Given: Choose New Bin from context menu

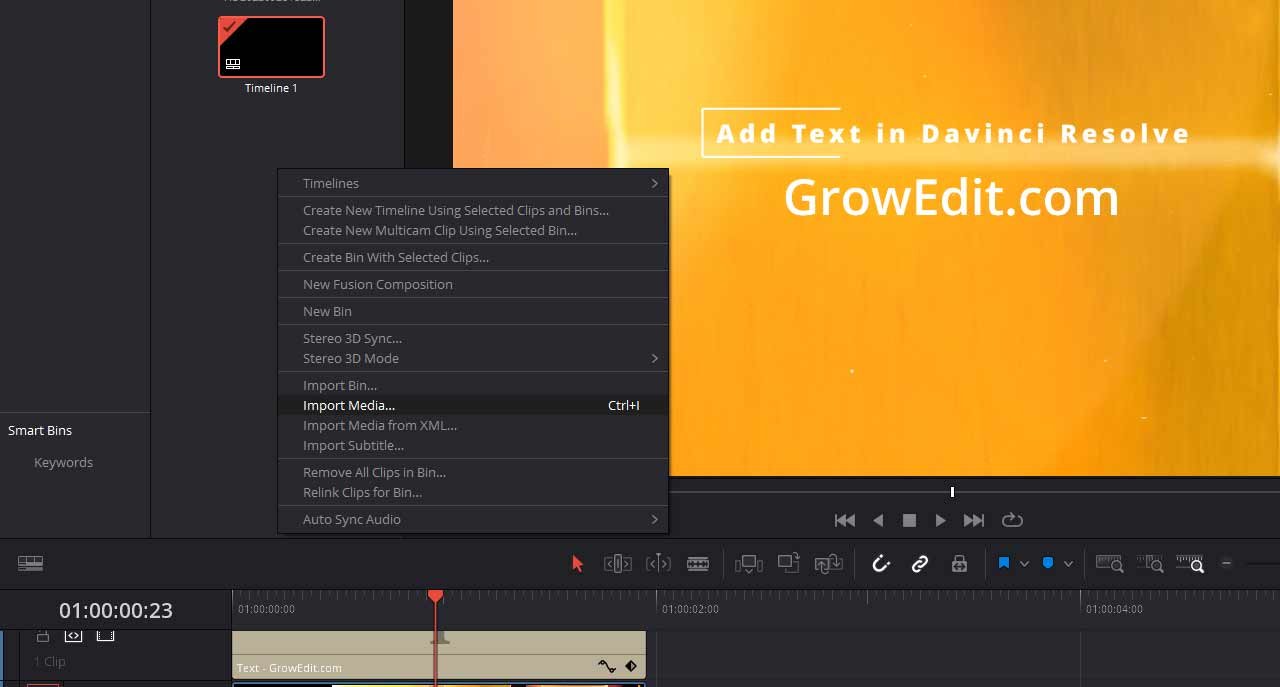Looking at the screenshot, I should pyautogui.click(x=473, y=311).
